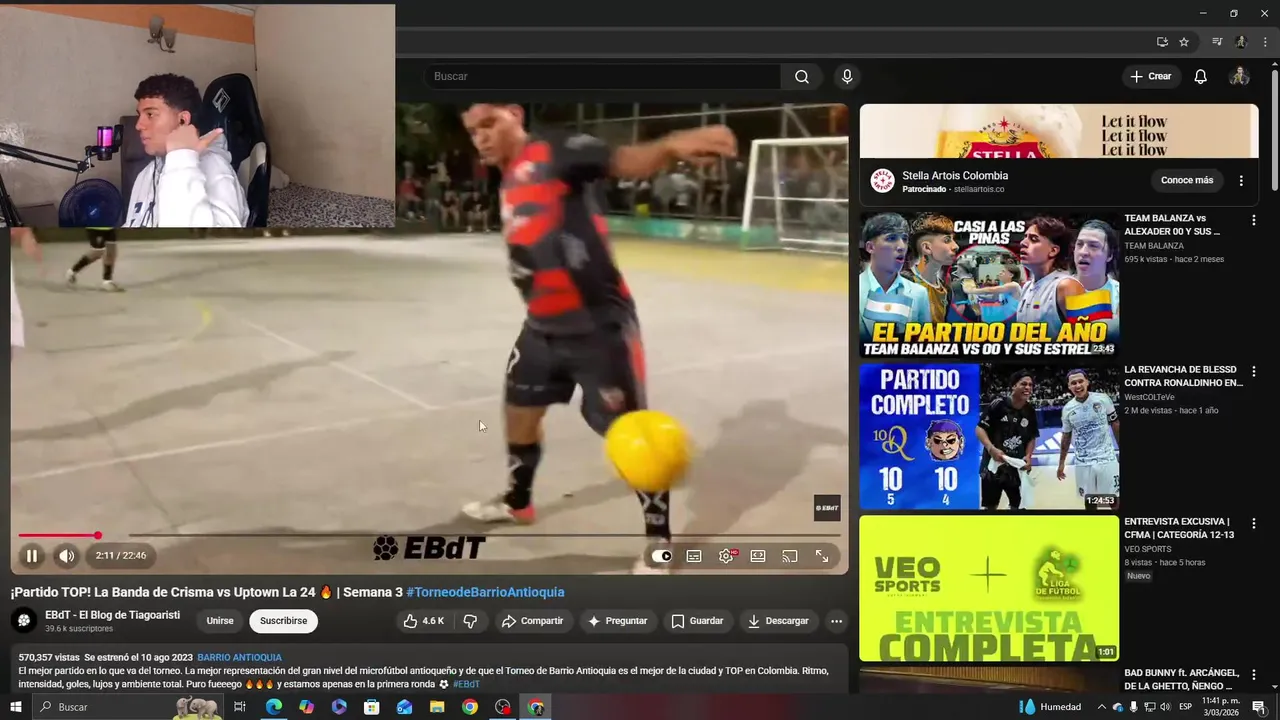Image resolution: width=1280 pixels, height=720 pixels.
Task: Open options for Bad Bunny video
Action: 1253,675
